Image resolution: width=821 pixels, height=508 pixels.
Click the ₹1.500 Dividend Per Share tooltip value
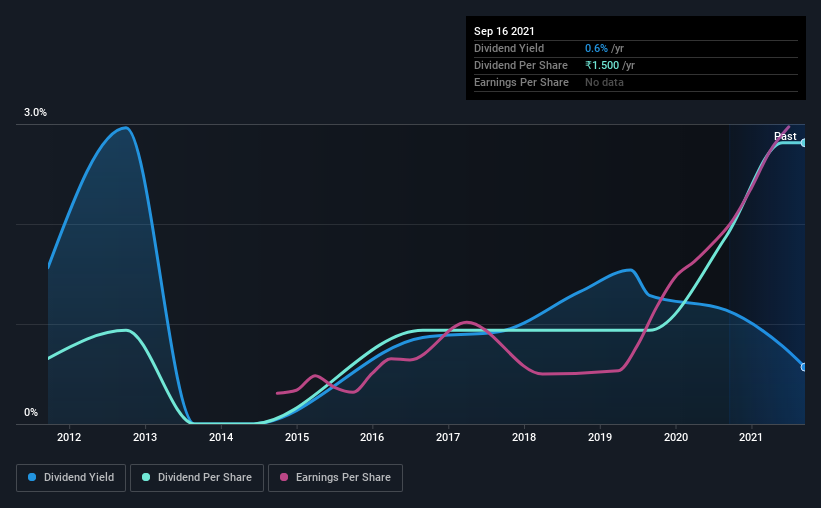pyautogui.click(x=602, y=65)
